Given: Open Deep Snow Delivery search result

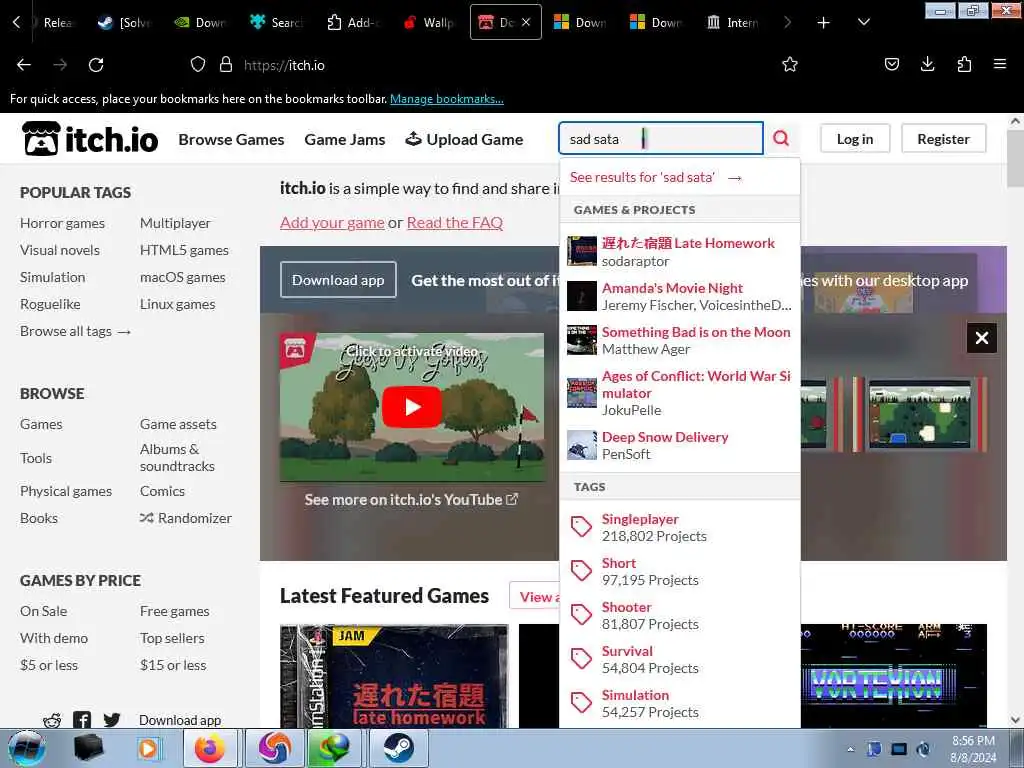Looking at the screenshot, I should point(680,445).
